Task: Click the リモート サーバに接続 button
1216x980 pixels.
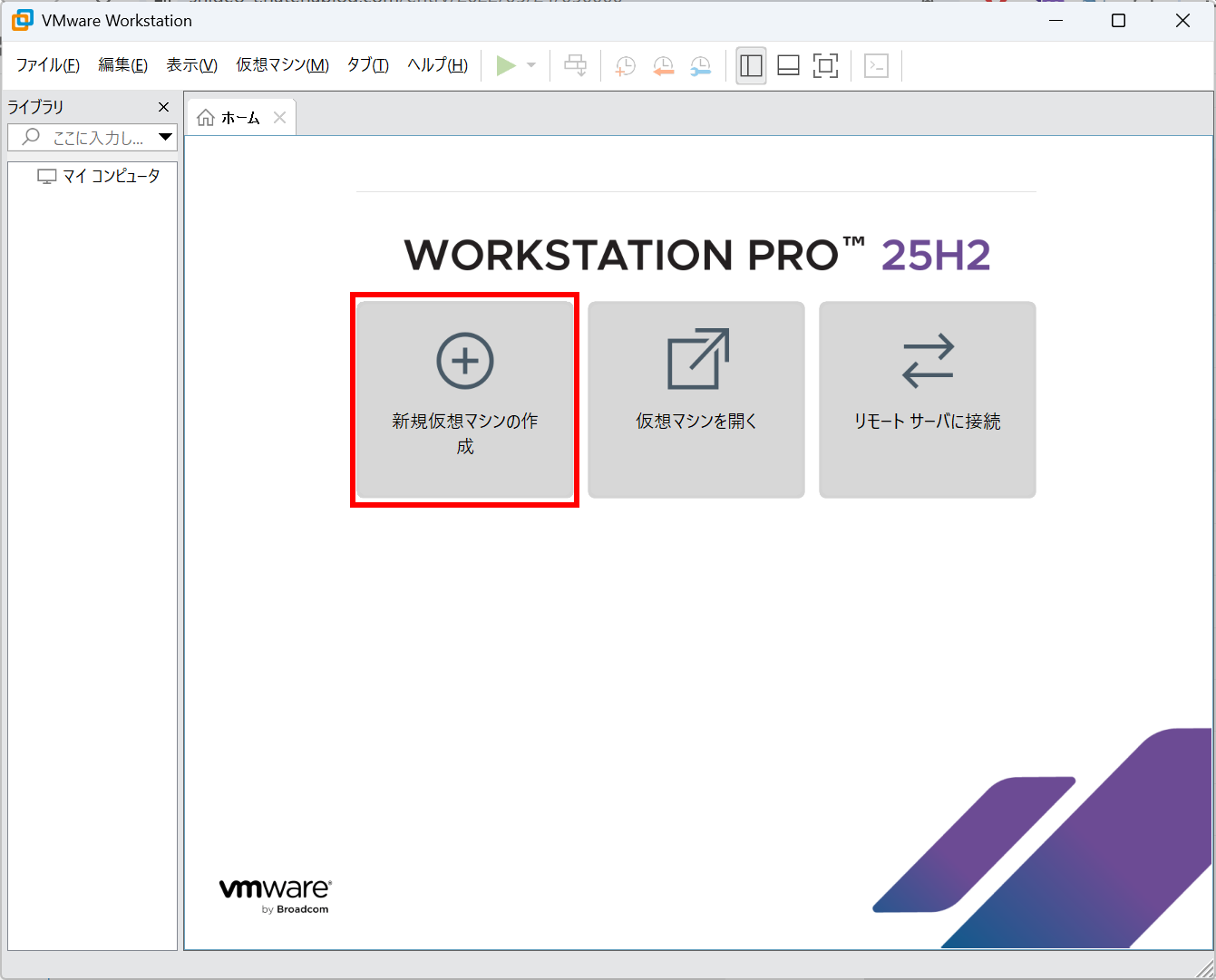Action: tap(928, 400)
